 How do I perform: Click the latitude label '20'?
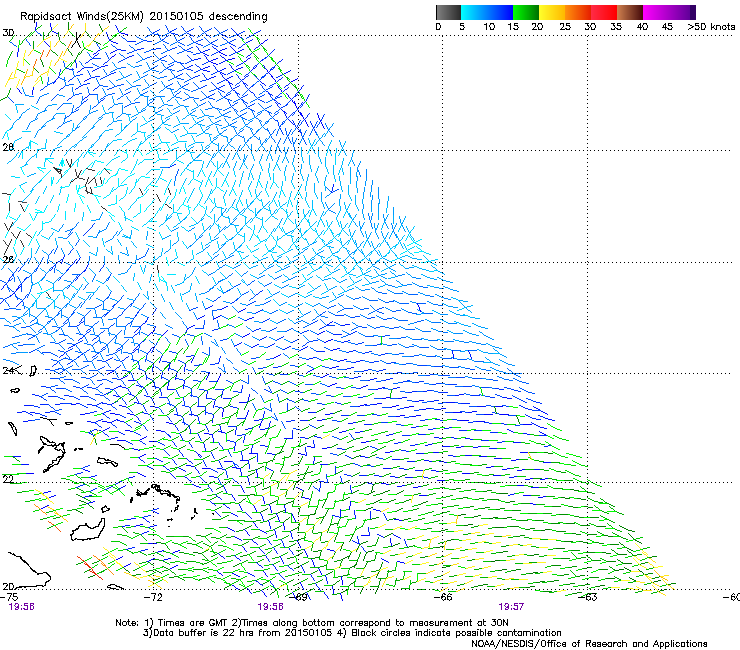(x=8, y=586)
